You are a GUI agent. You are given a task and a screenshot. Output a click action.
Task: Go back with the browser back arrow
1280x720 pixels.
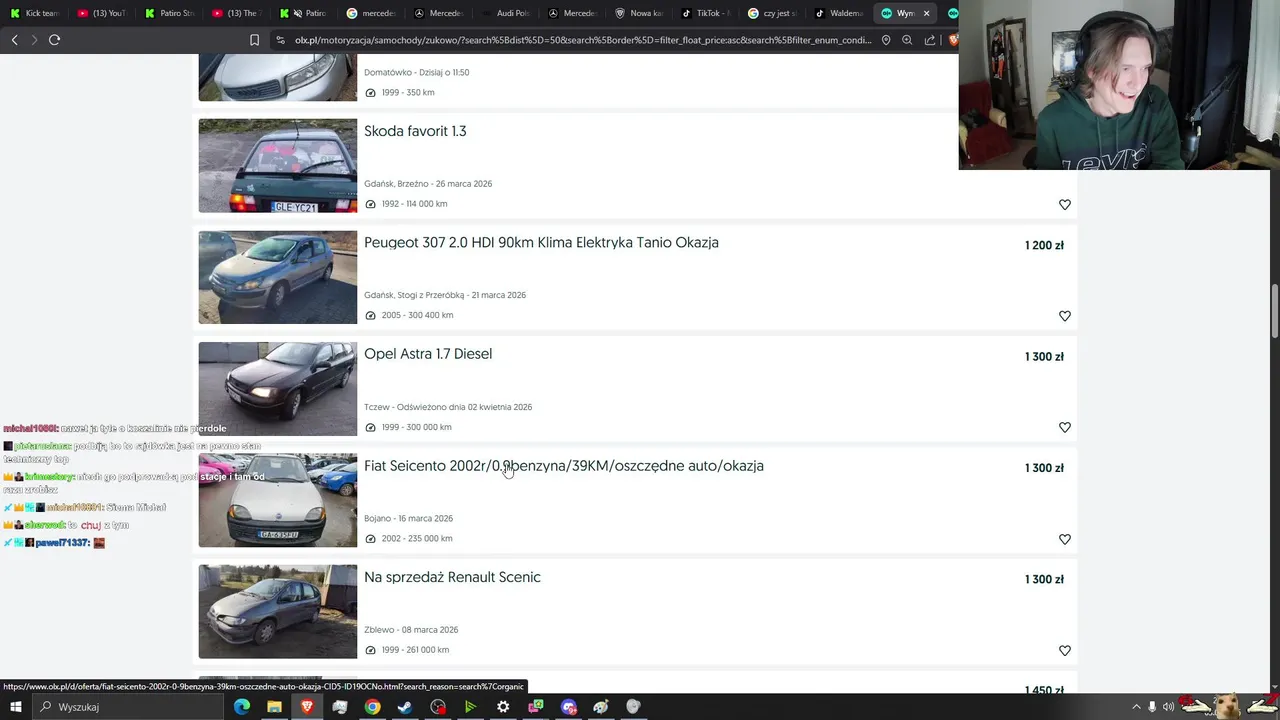point(14,40)
